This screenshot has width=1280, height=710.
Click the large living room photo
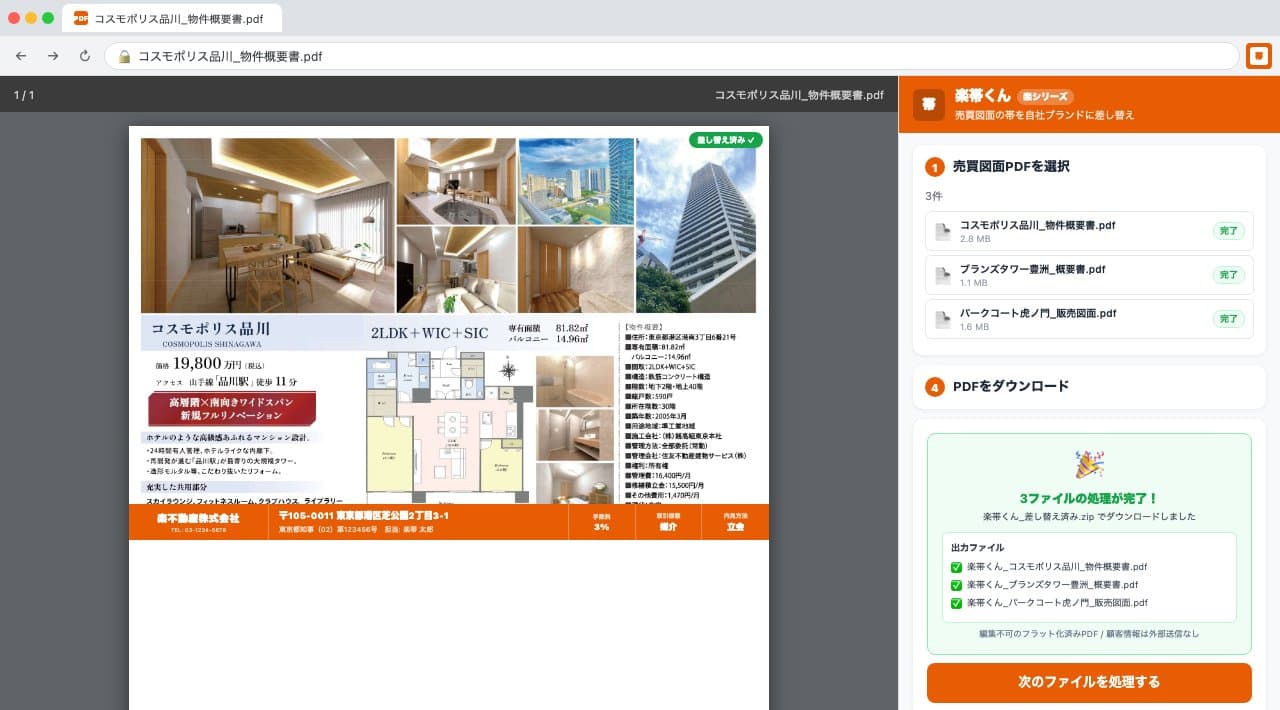coord(267,225)
